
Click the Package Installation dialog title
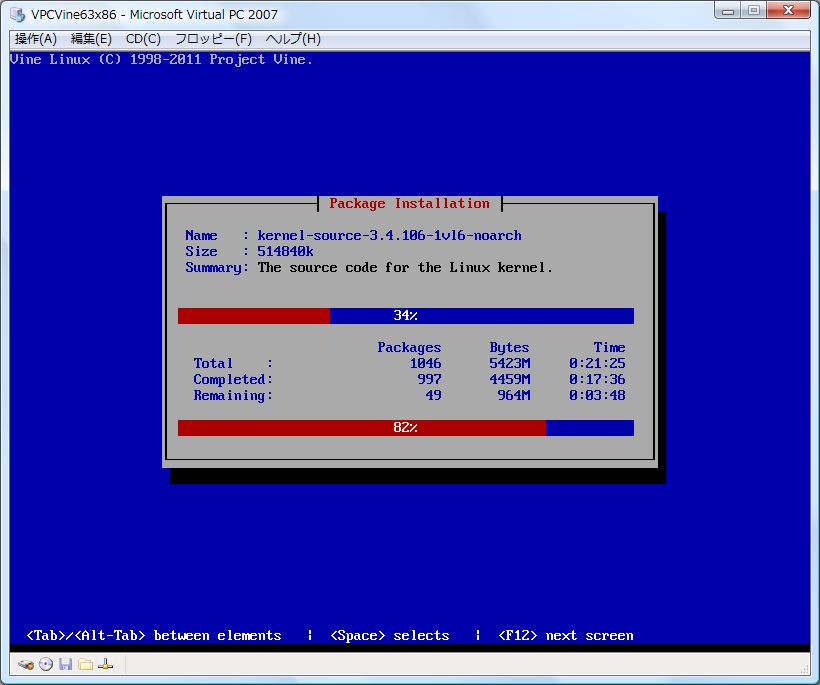pyautogui.click(x=409, y=203)
